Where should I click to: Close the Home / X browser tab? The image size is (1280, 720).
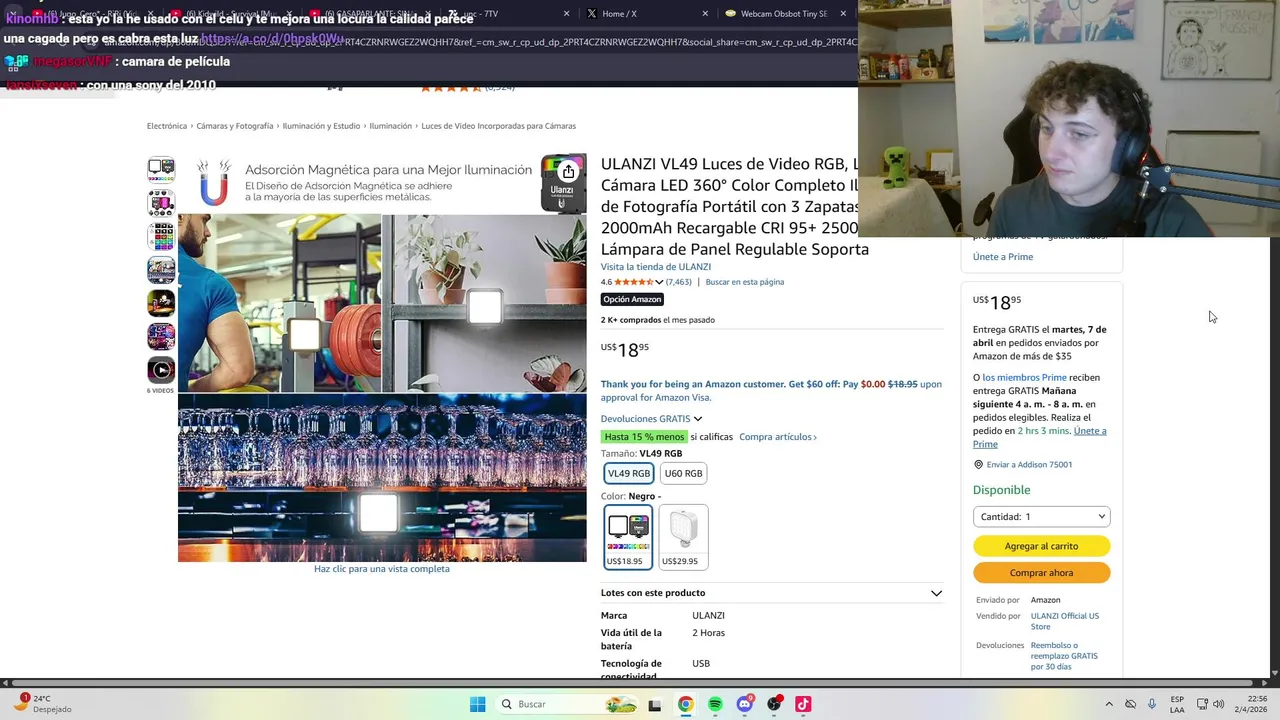[705, 14]
